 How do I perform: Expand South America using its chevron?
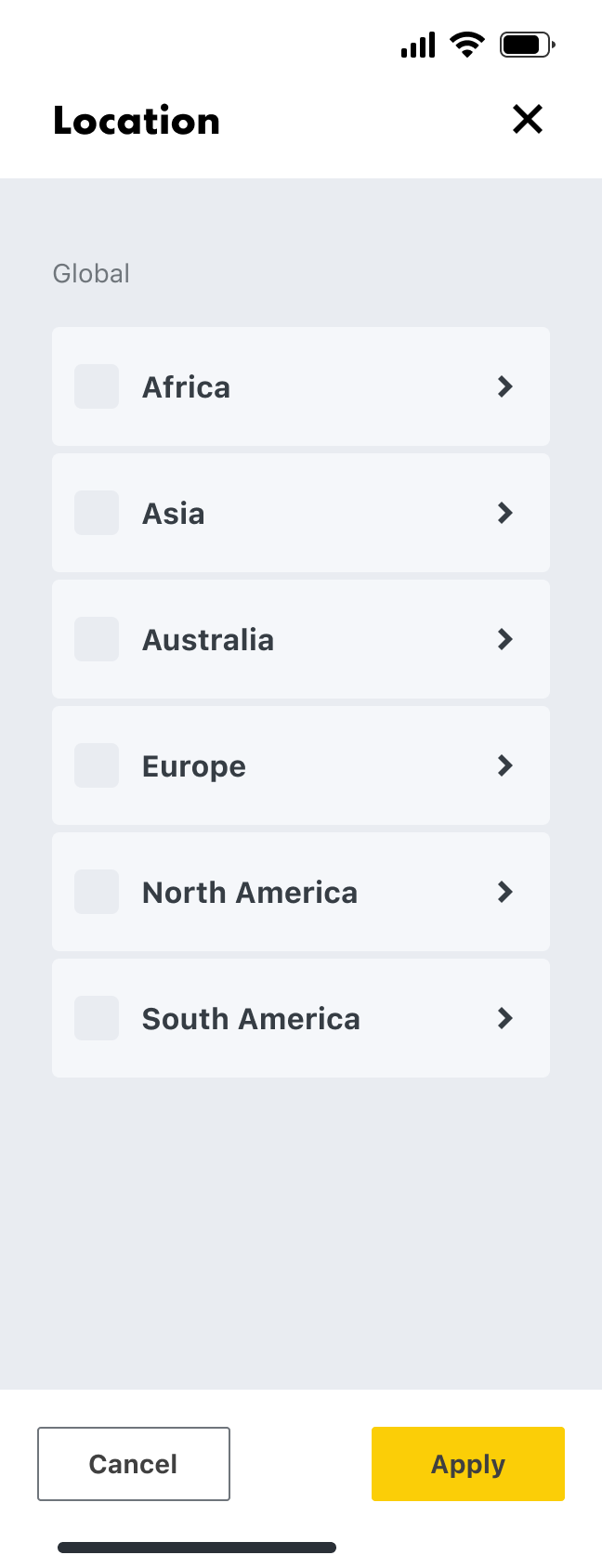505,1018
